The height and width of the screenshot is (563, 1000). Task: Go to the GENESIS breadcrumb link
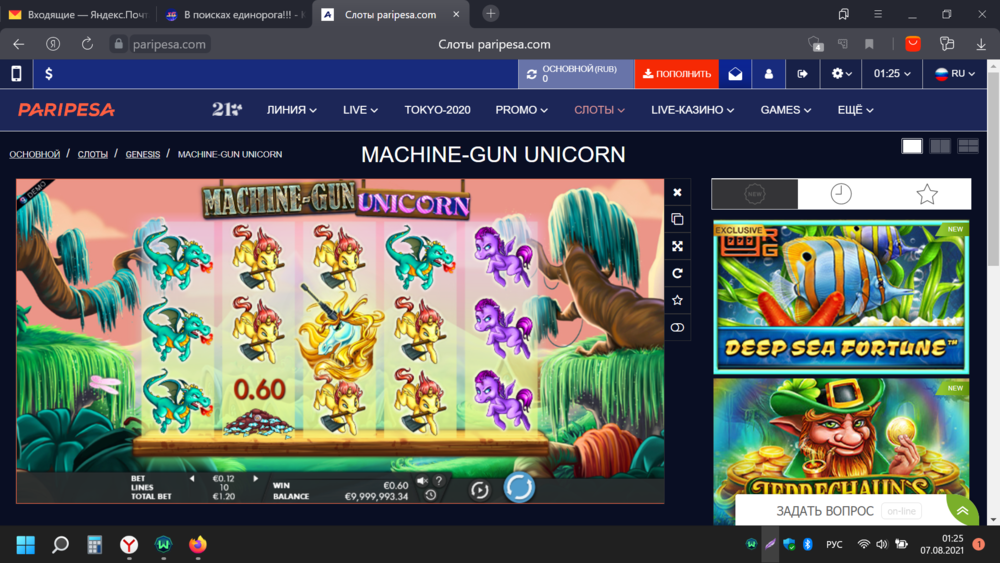pyautogui.click(x=143, y=154)
